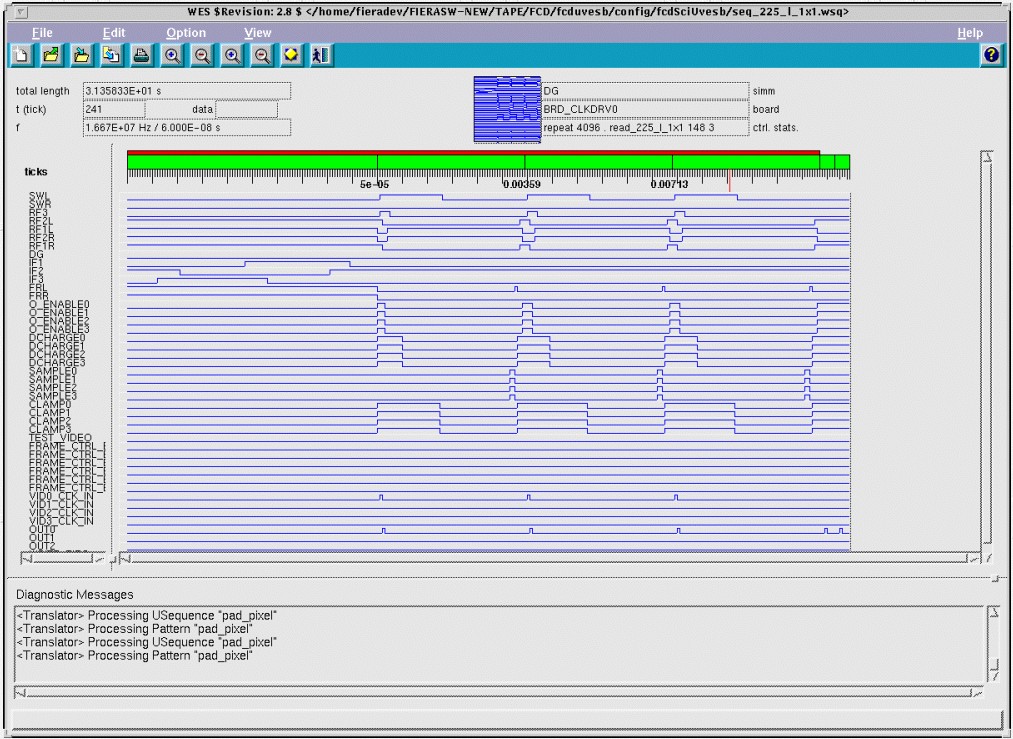Click the Exit running-man door icon
The width and height of the screenshot is (1013, 739).
[321, 56]
